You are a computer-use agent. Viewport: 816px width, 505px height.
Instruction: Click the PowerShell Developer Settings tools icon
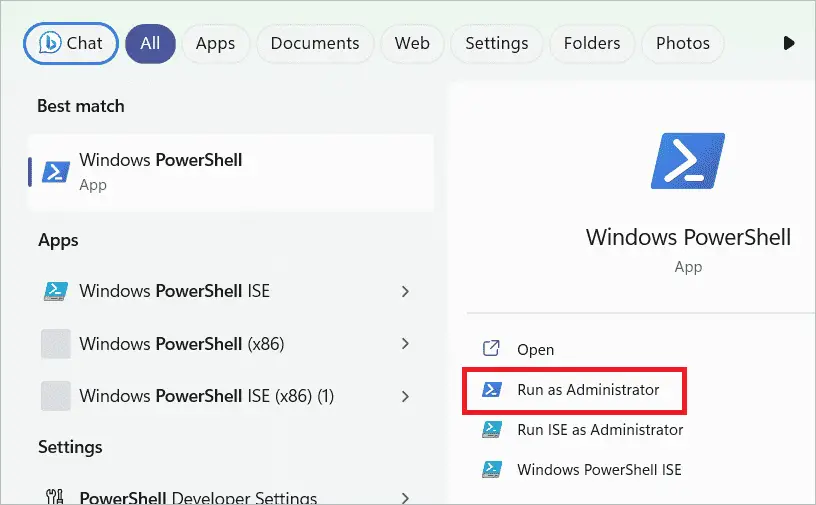coord(55,497)
